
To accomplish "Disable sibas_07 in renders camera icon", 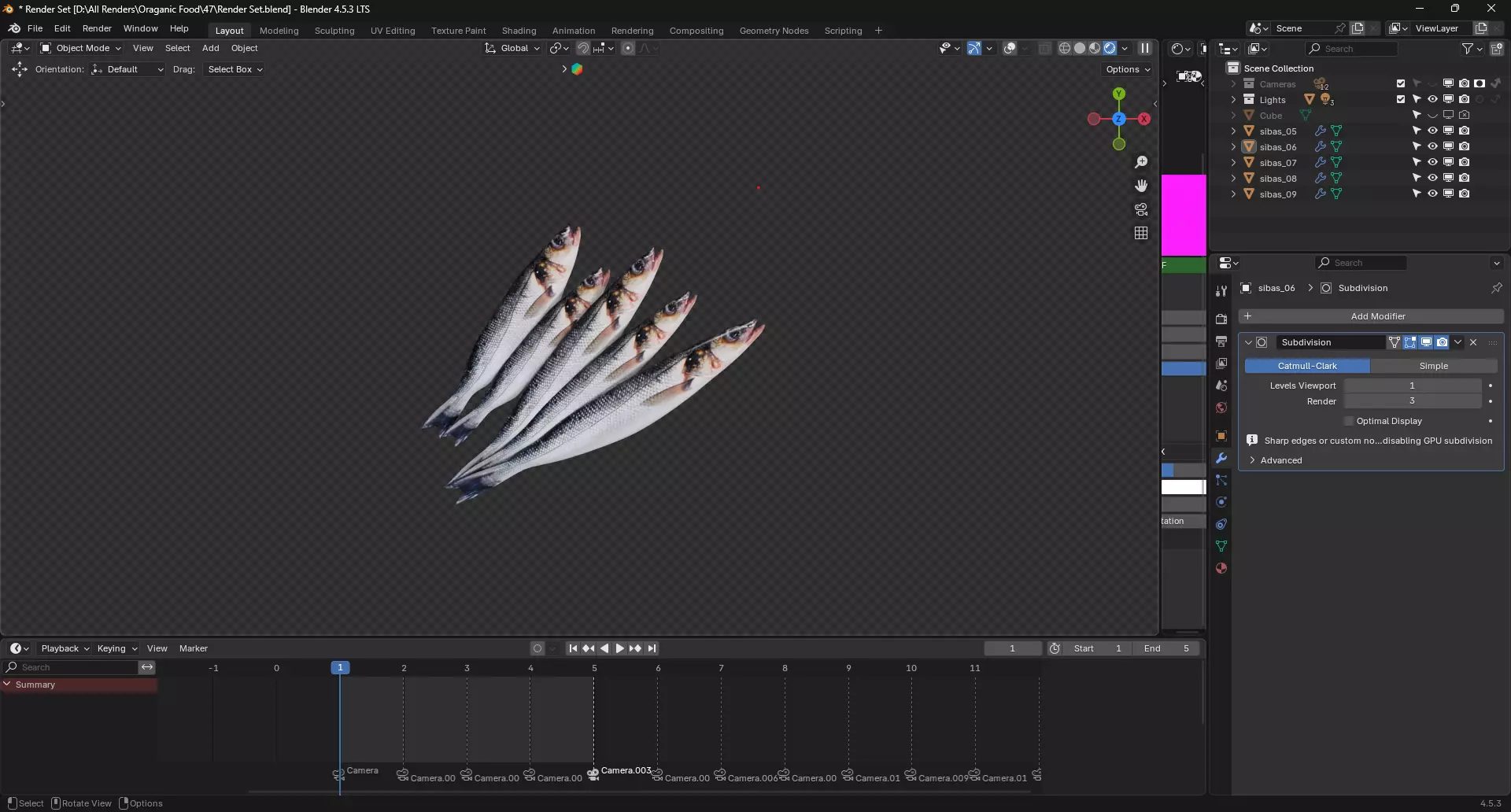I will (1464, 162).
